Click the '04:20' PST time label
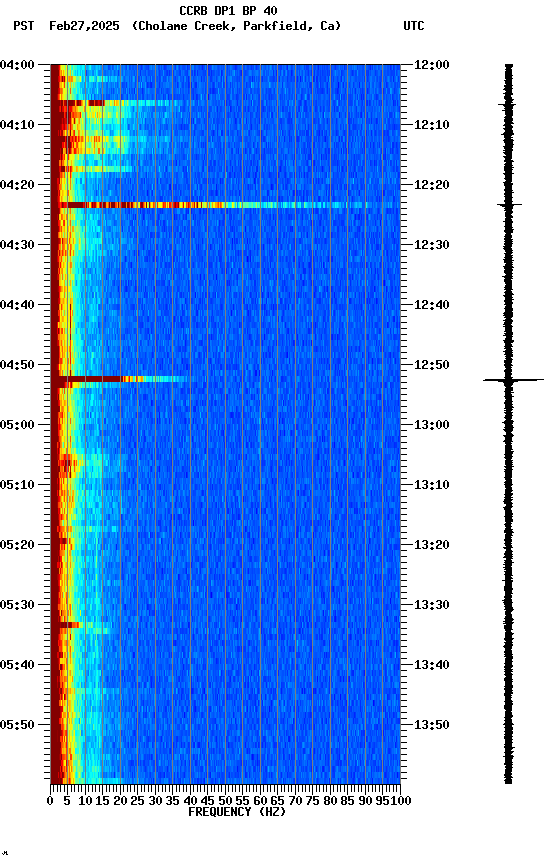 pos(17,185)
